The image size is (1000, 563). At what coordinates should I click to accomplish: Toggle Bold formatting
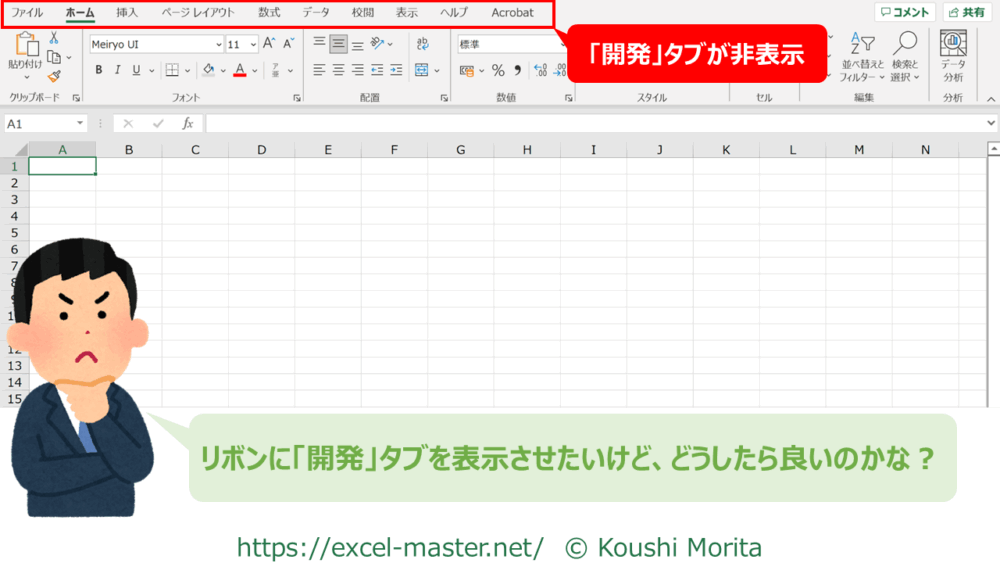point(98,70)
